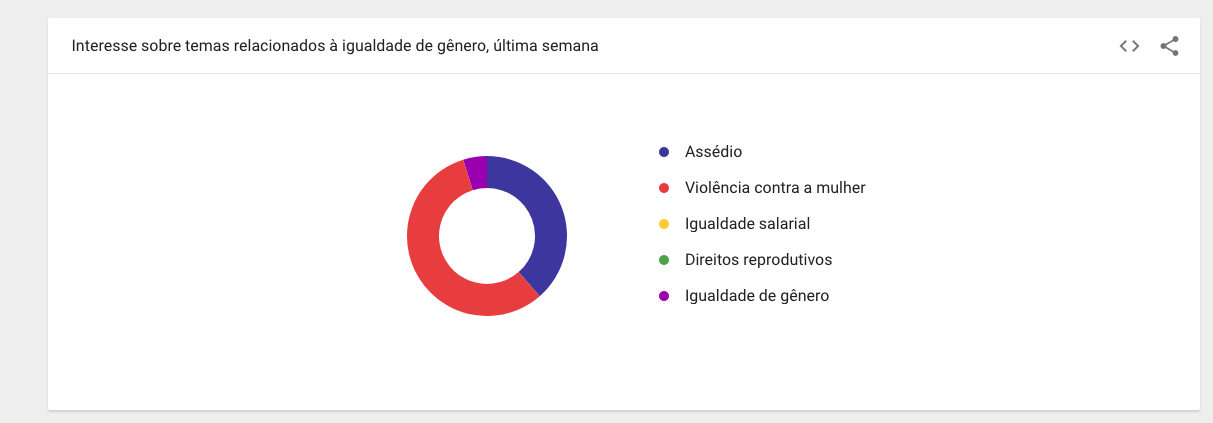The image size is (1213, 423).
Task: Click the white center of the donut chart
Action: point(487,236)
